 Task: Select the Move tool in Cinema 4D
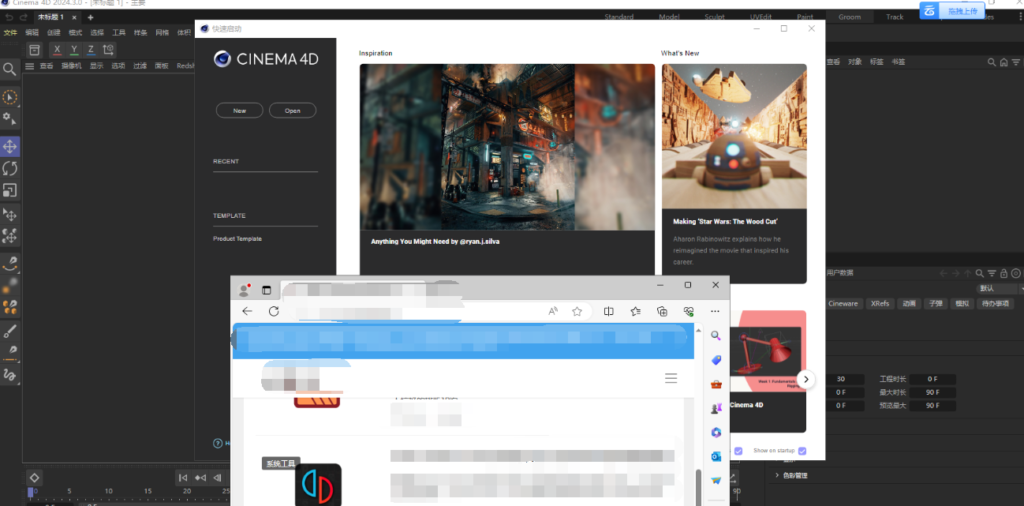pyautogui.click(x=10, y=147)
